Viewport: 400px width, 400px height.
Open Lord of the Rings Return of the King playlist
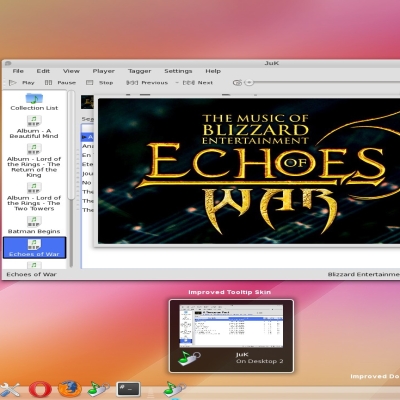tap(34, 160)
